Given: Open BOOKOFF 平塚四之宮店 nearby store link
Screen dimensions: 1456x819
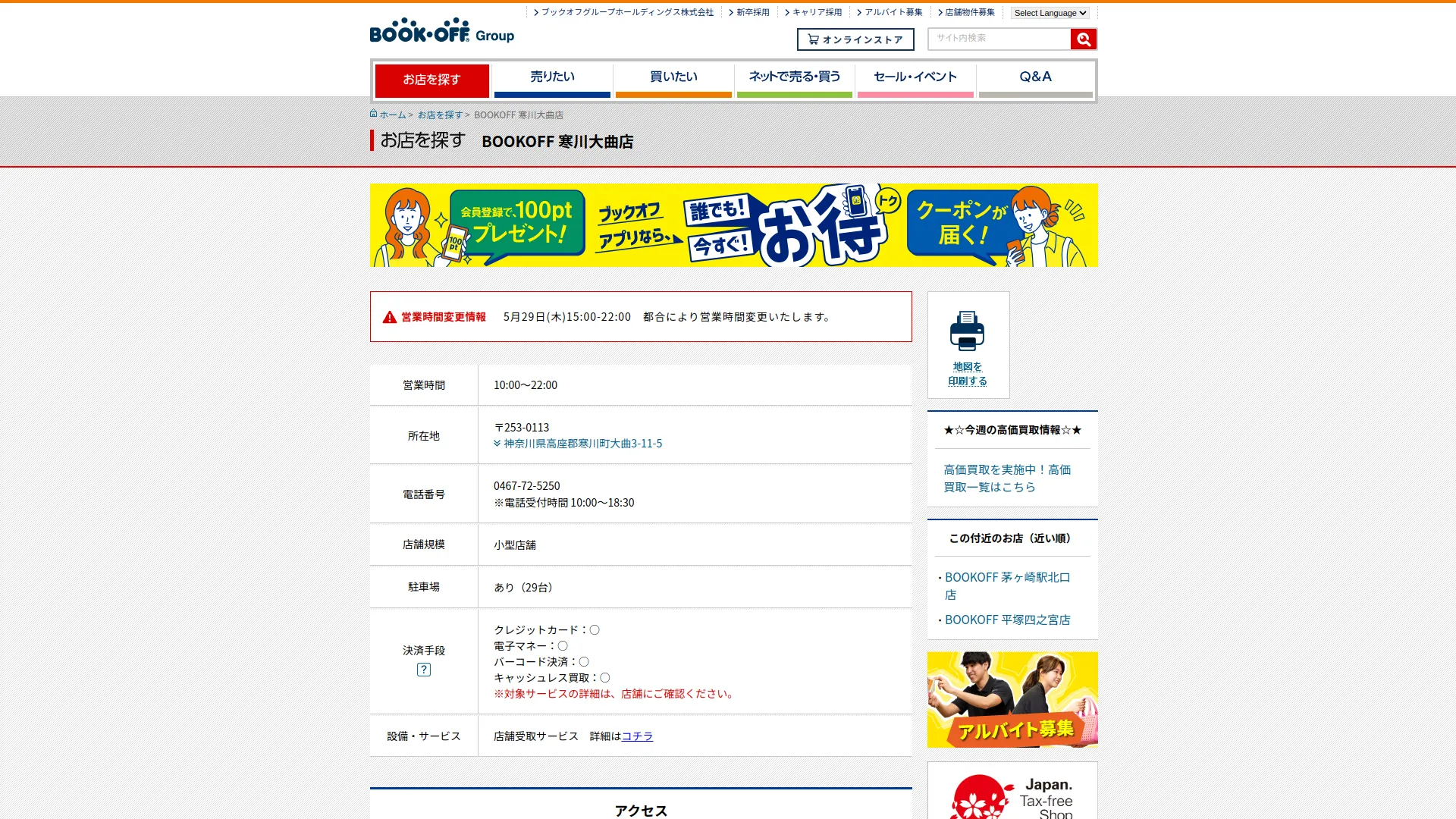Looking at the screenshot, I should pos(1007,620).
